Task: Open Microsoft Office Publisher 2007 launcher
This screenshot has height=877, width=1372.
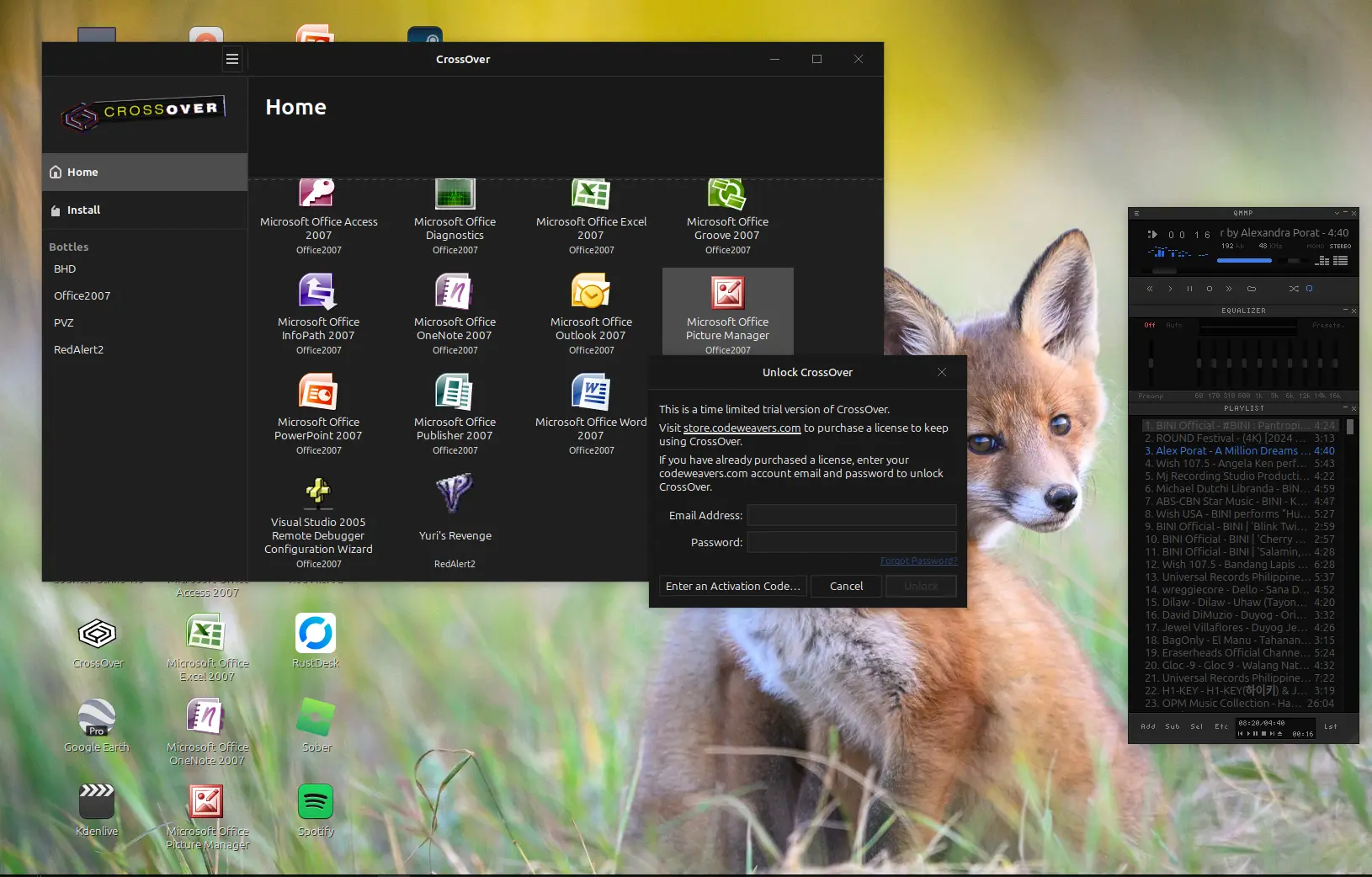Action: 455,413
